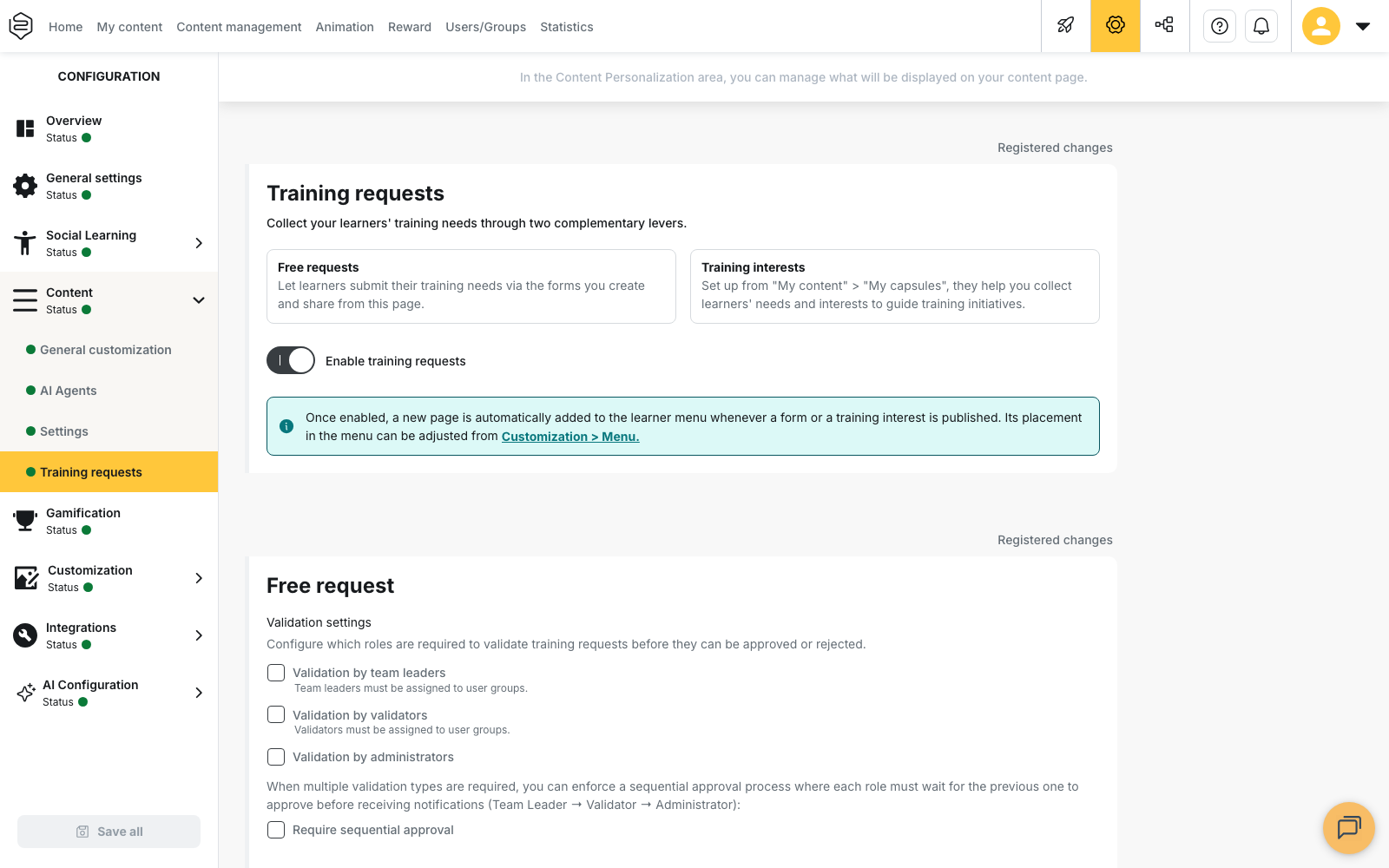The width and height of the screenshot is (1389, 868).
Task: Open the Users/Groups menu item
Action: (x=485, y=27)
